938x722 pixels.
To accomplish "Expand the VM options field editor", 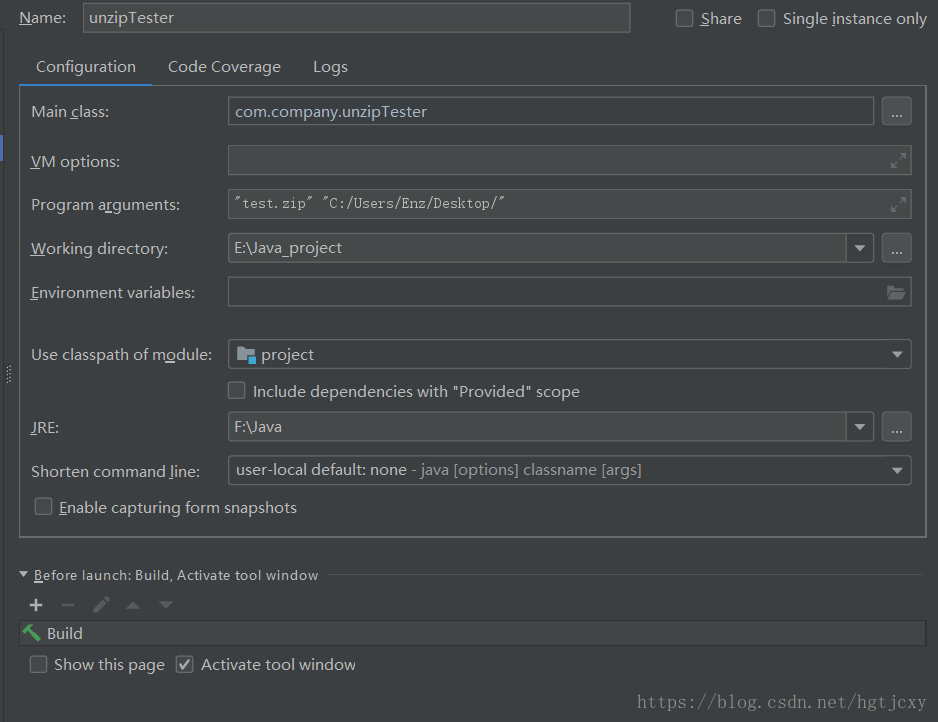I will (x=898, y=161).
